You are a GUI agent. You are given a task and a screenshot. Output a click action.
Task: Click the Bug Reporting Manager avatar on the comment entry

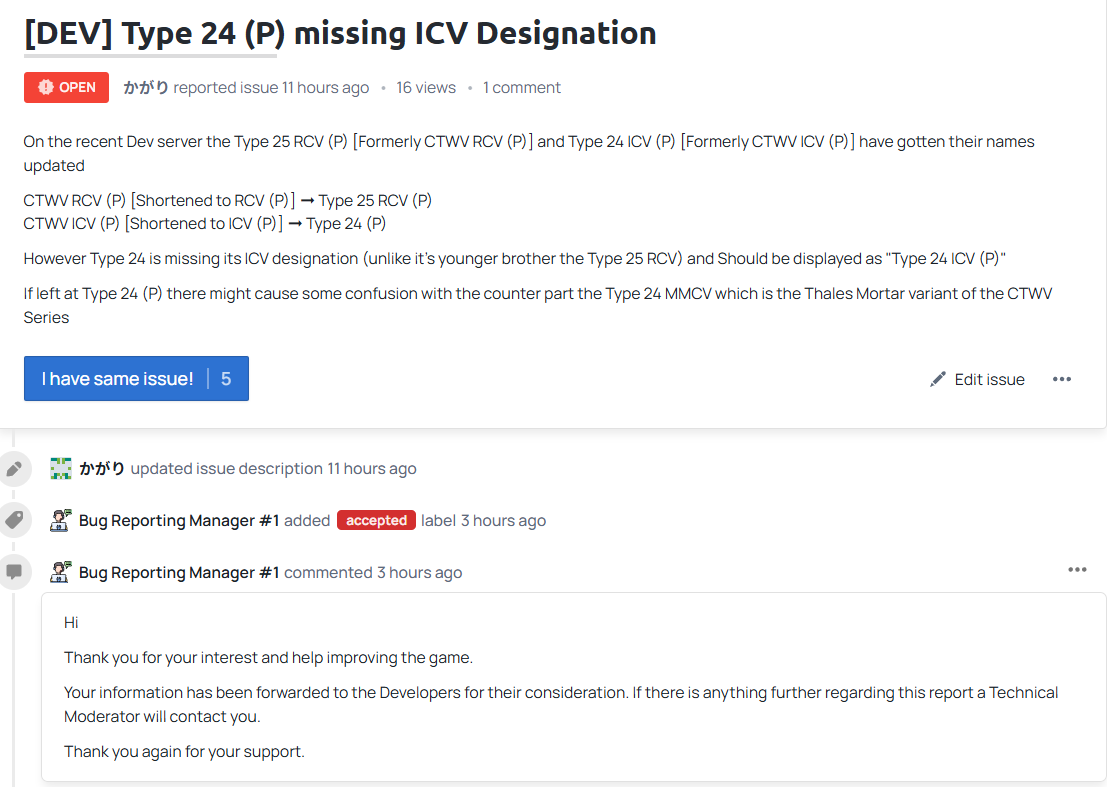tap(61, 572)
